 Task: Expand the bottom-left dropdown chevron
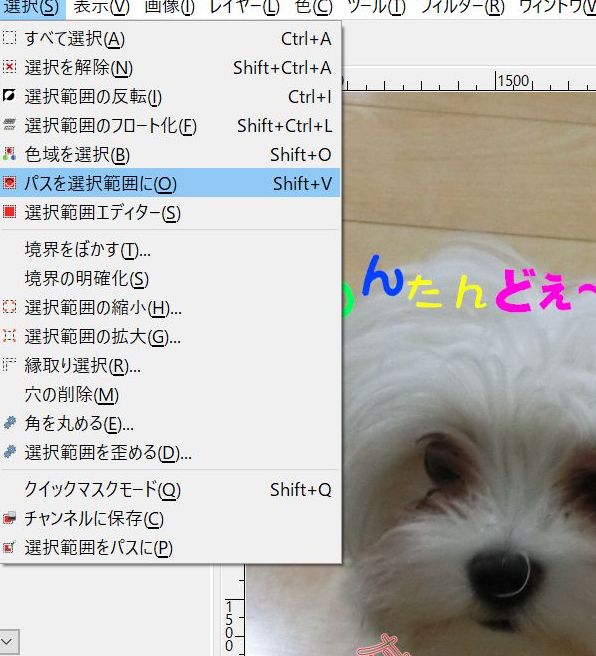click(8, 641)
